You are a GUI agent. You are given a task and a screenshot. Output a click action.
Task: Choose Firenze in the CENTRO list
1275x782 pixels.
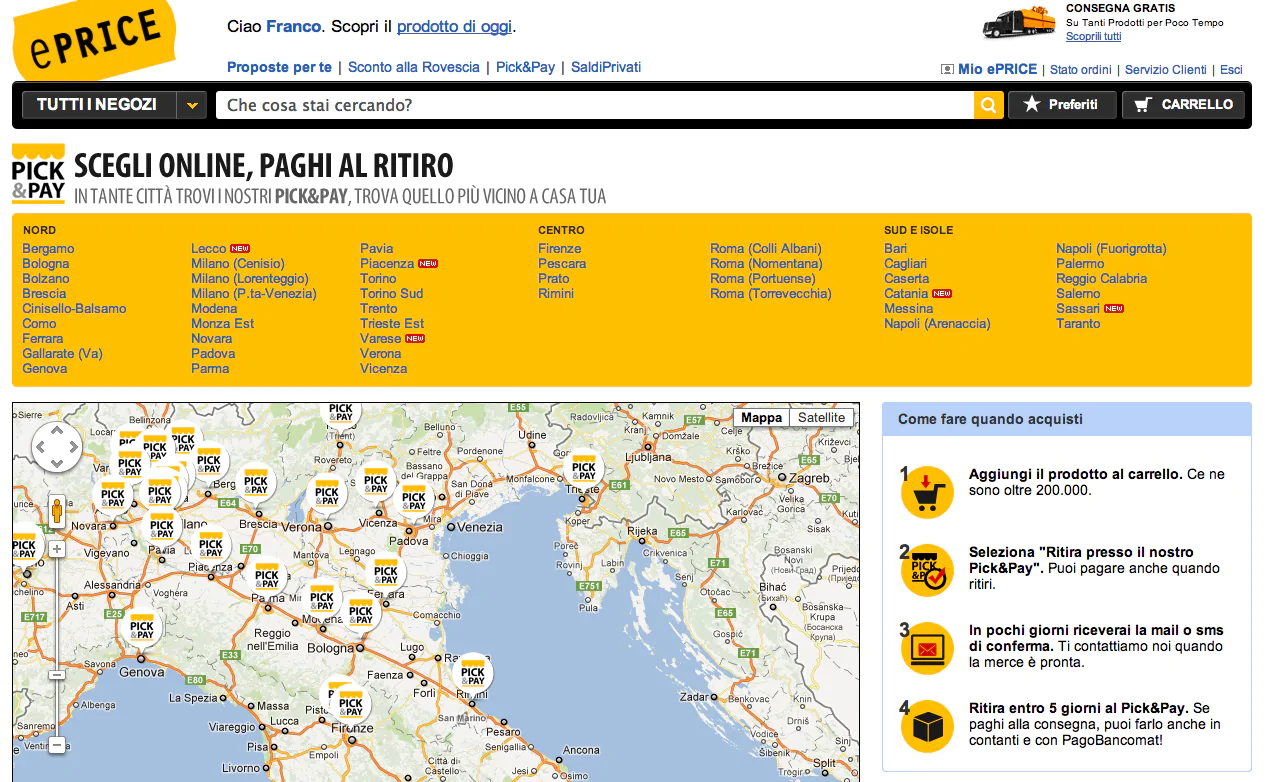559,249
